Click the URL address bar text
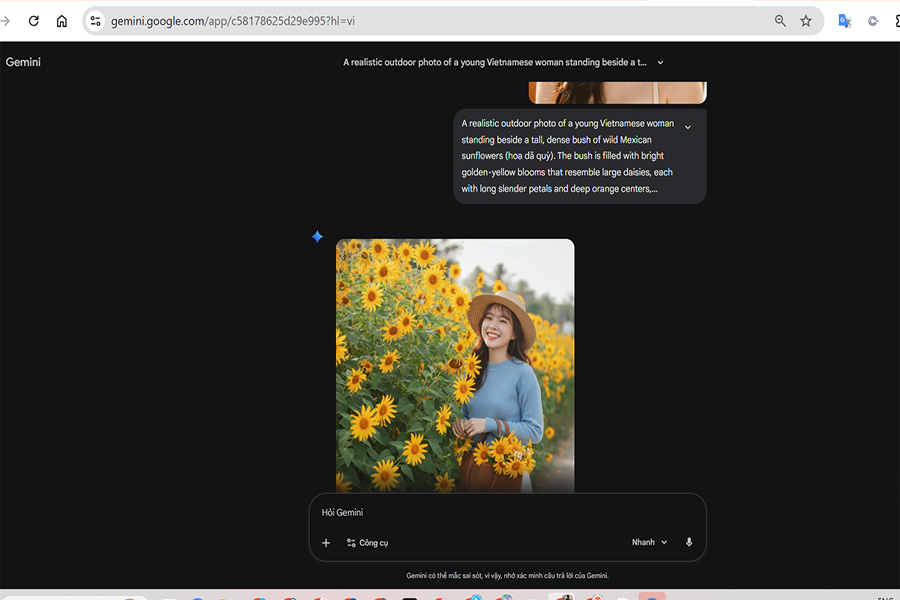 point(232,21)
